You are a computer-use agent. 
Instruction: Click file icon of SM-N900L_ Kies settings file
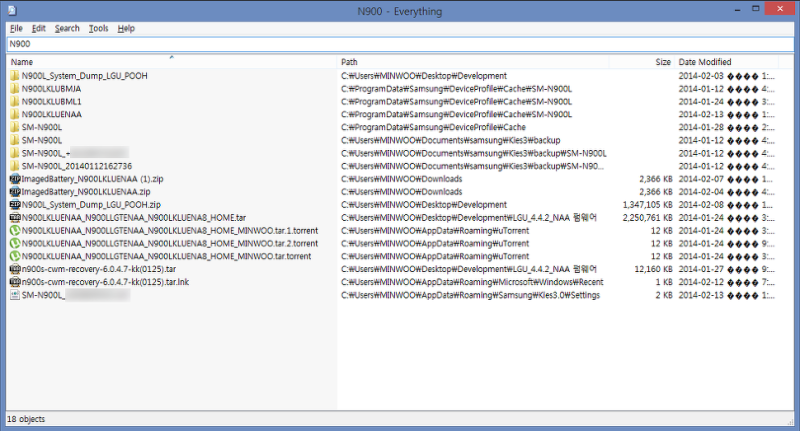15,295
